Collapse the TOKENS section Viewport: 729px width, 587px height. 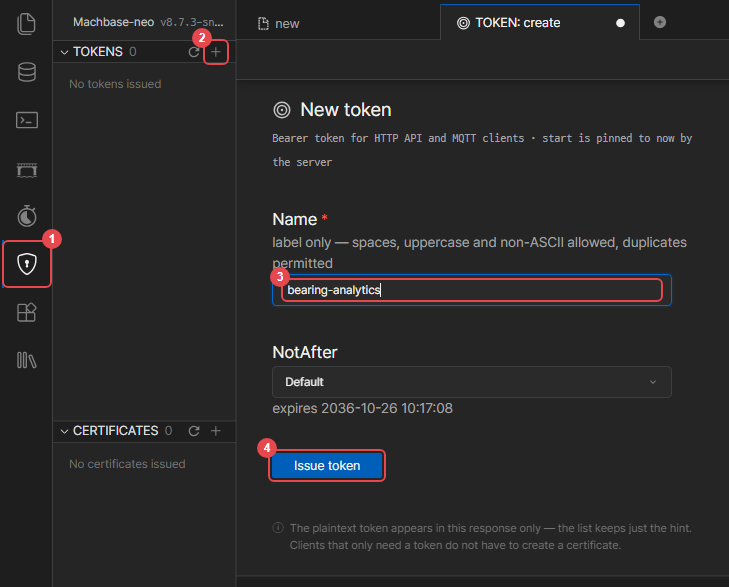coord(64,52)
